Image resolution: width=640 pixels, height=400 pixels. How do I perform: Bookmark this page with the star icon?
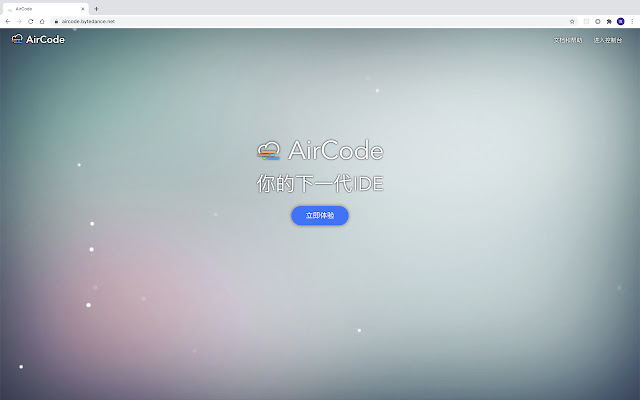[x=572, y=21]
